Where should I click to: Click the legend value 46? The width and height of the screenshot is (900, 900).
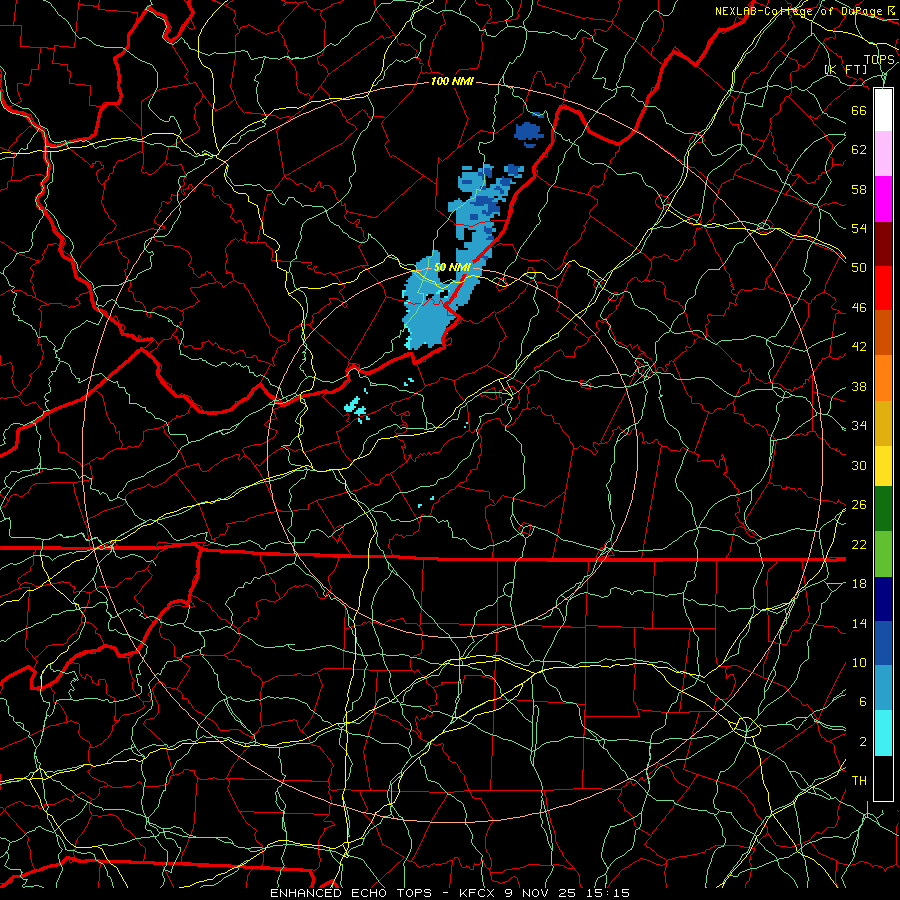[x=859, y=308]
